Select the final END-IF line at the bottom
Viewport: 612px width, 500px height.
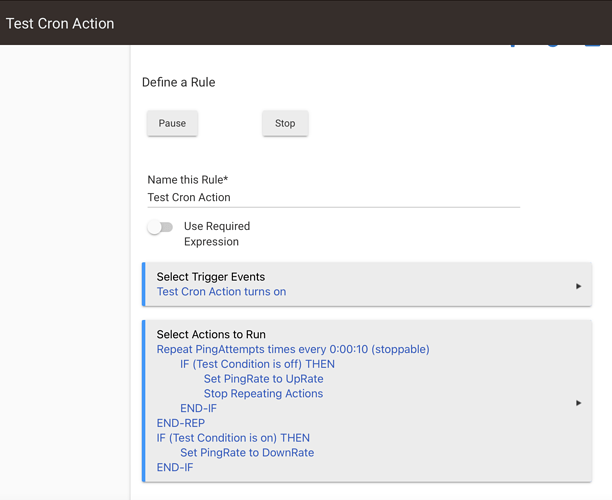point(175,467)
